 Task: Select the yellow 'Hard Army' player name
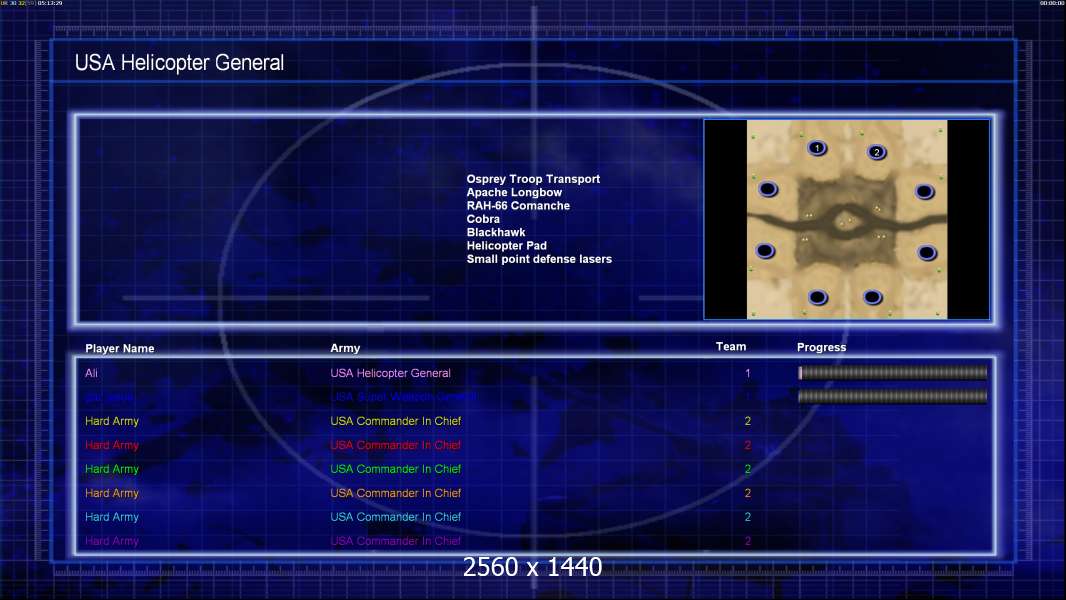111,421
